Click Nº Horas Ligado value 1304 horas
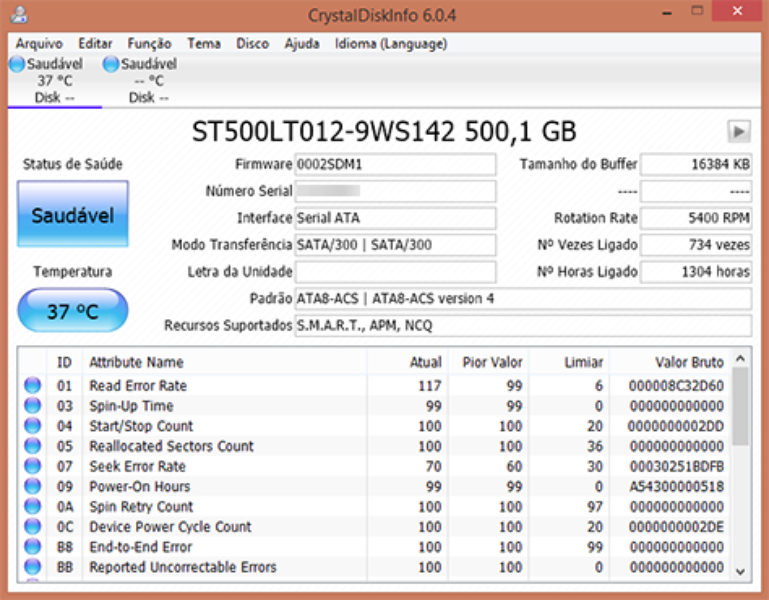Image resolution: width=769 pixels, height=600 pixels. click(x=696, y=271)
